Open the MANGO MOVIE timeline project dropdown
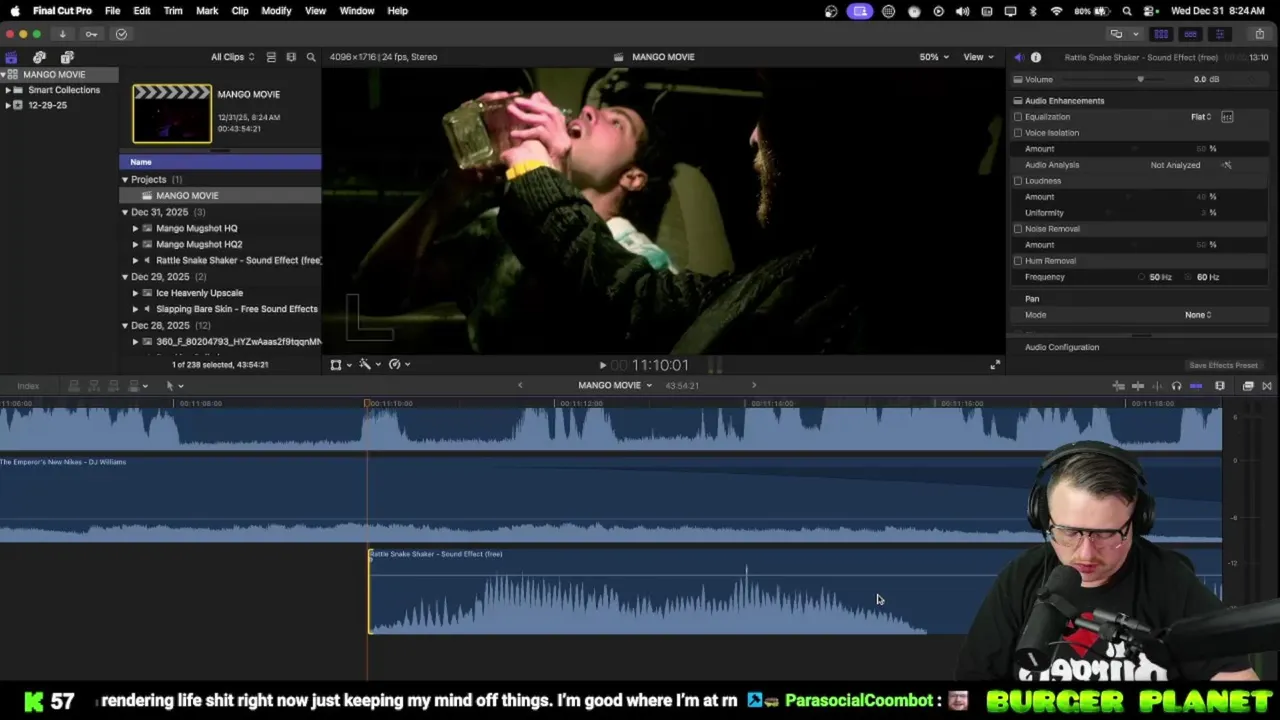The image size is (1280, 720). (x=615, y=386)
